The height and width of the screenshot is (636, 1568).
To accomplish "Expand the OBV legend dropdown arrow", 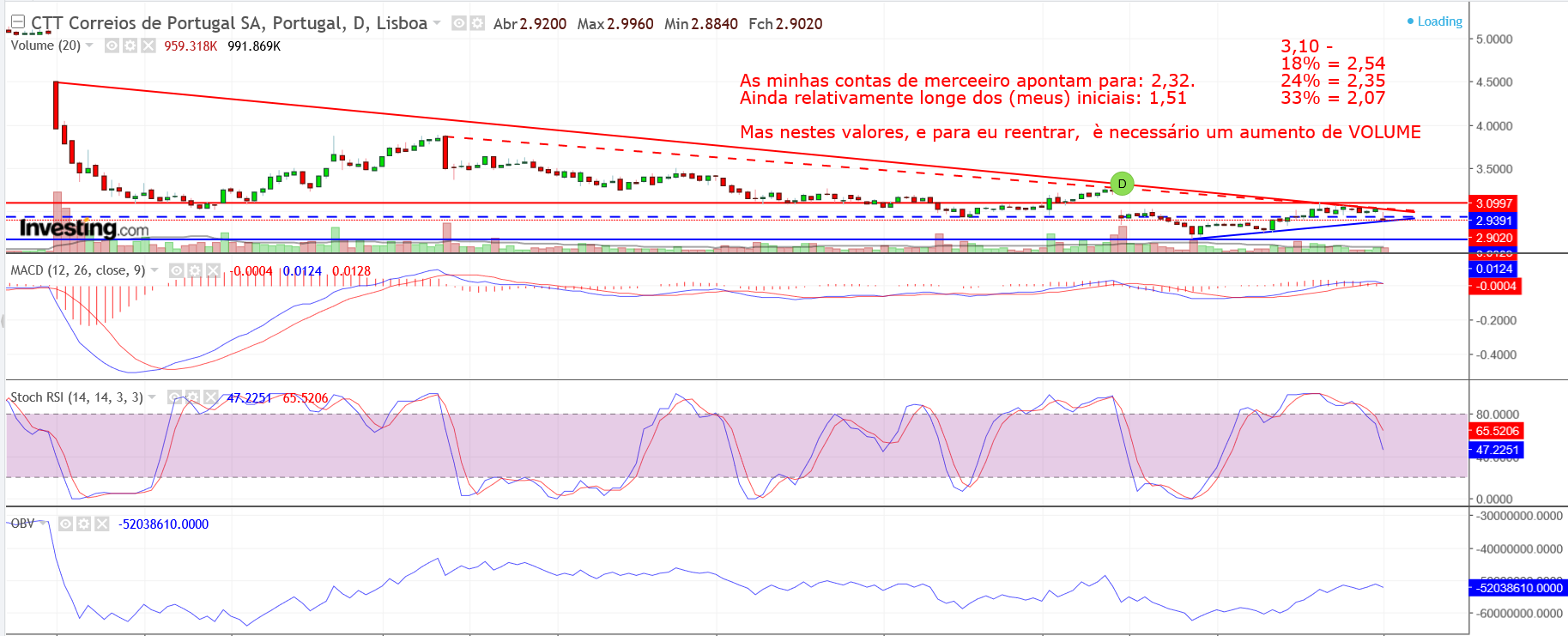I will coord(43,524).
